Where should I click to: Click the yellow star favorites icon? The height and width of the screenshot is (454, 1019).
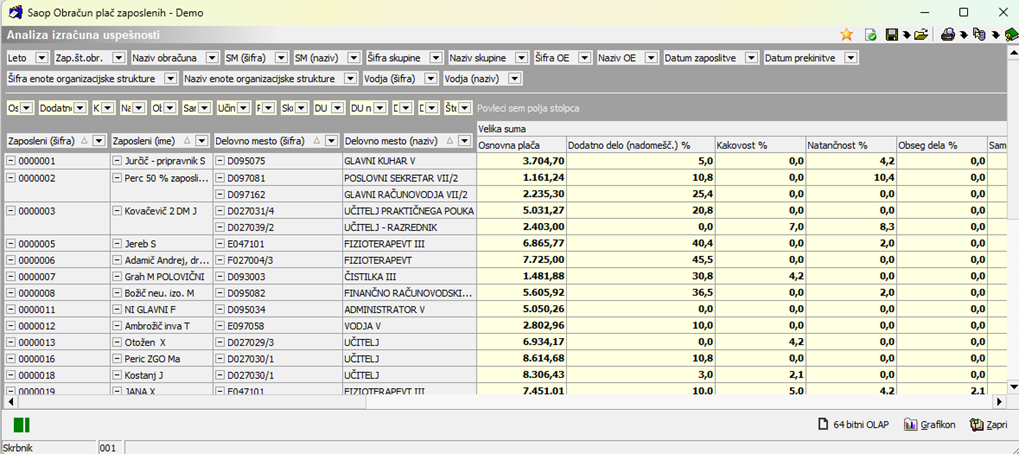click(x=847, y=35)
